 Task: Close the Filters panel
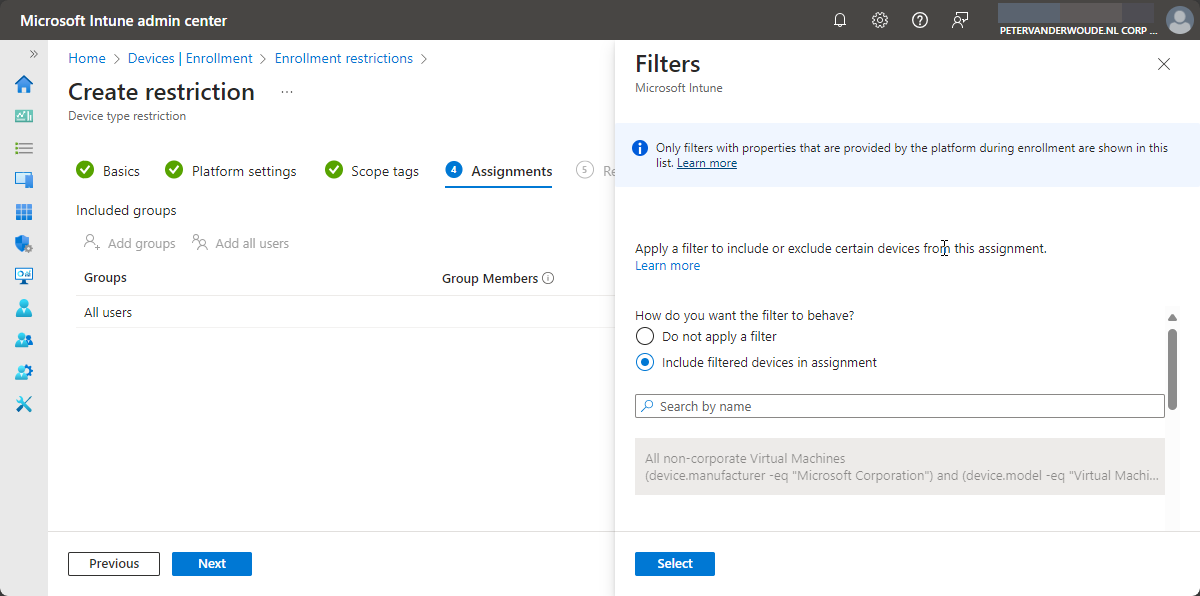click(1163, 64)
